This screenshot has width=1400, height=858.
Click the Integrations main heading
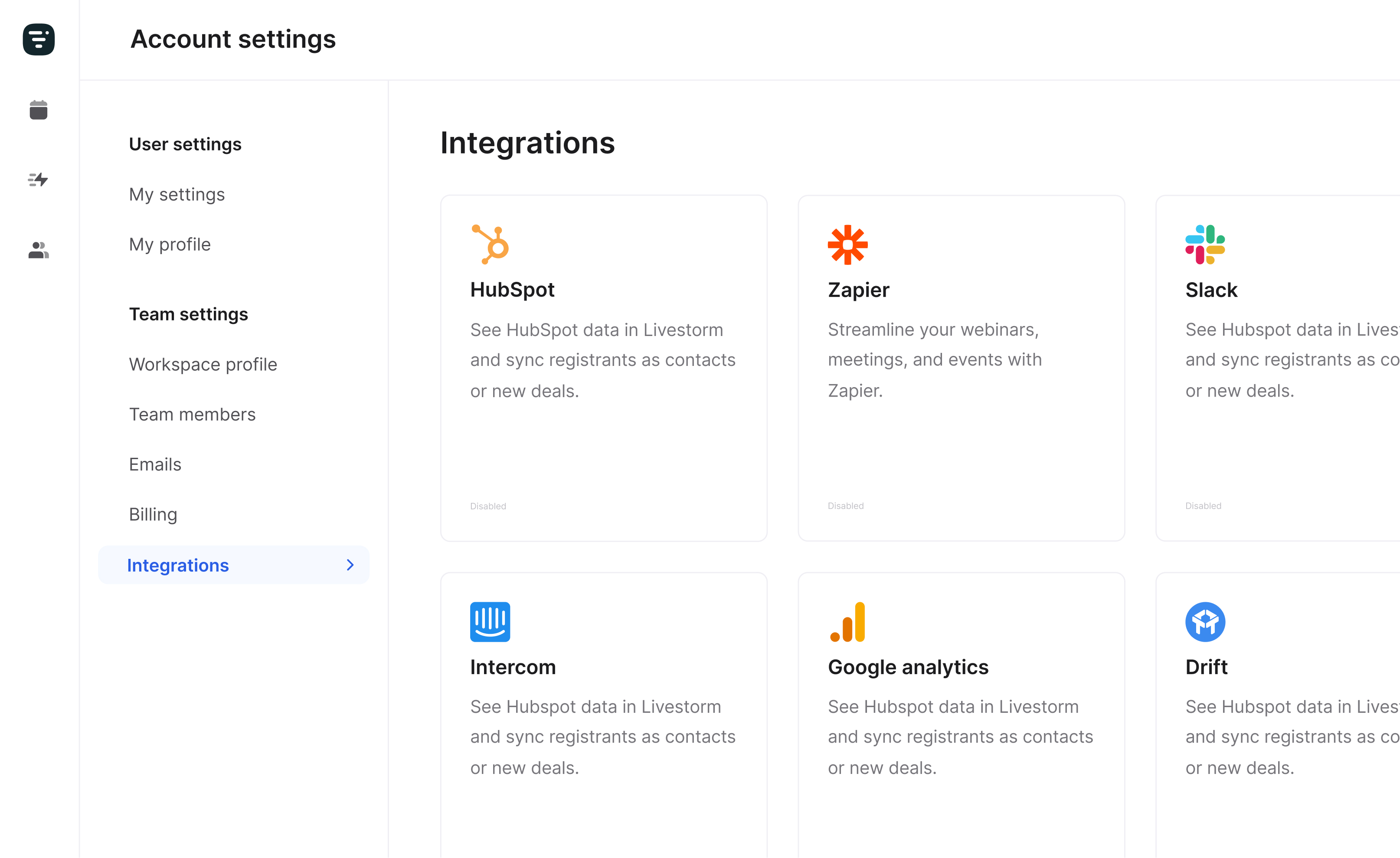pyautogui.click(x=527, y=143)
